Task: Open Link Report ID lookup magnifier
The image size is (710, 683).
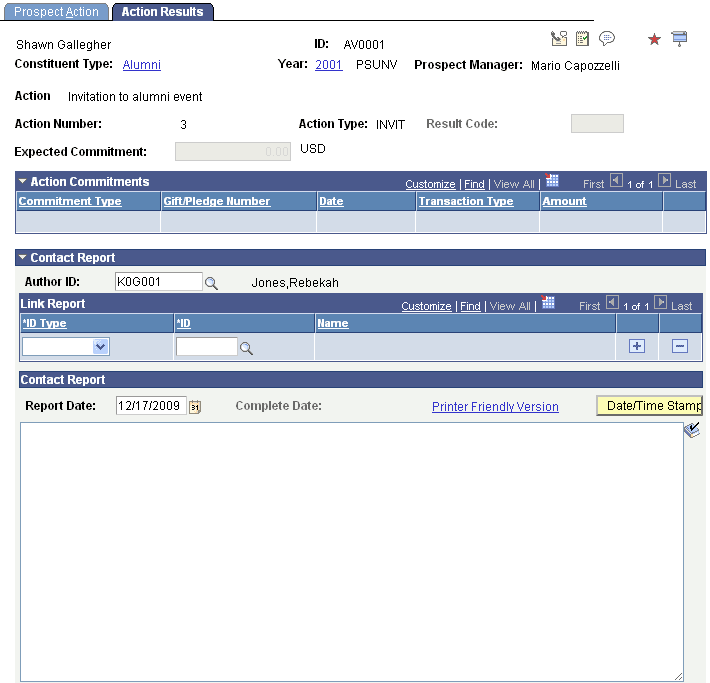Action: 246,348
